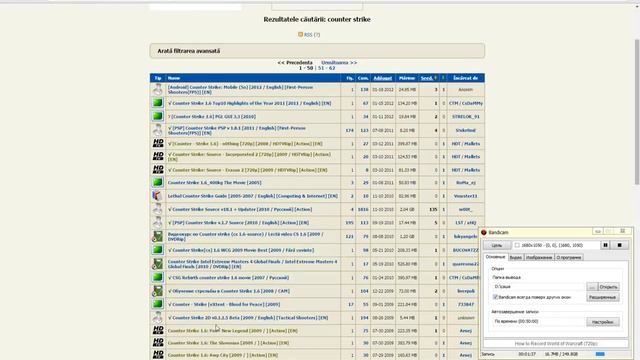Open 'Counter Strike 1.6_400kg The Movie' torrent link

coord(214,182)
